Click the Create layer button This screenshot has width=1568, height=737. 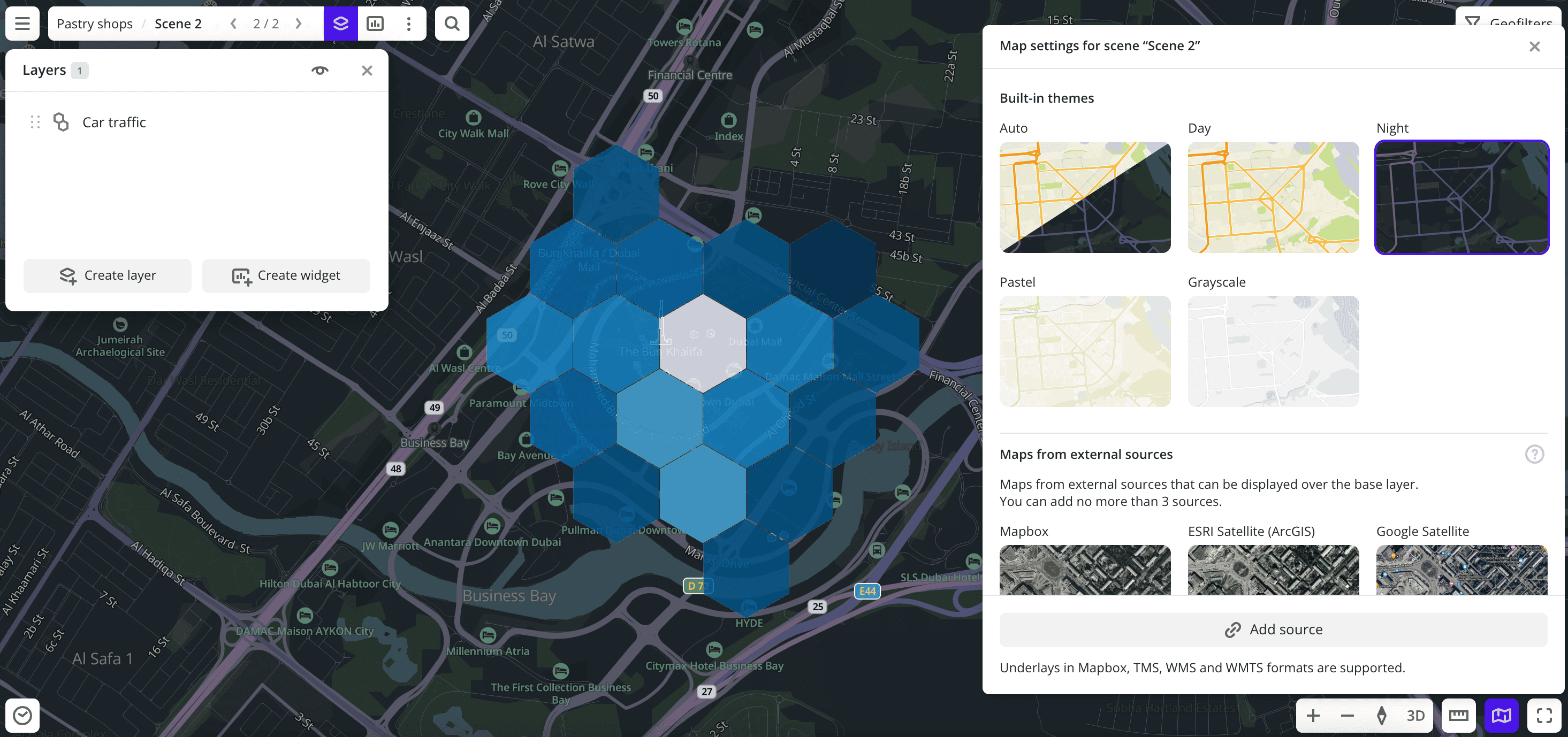click(107, 275)
